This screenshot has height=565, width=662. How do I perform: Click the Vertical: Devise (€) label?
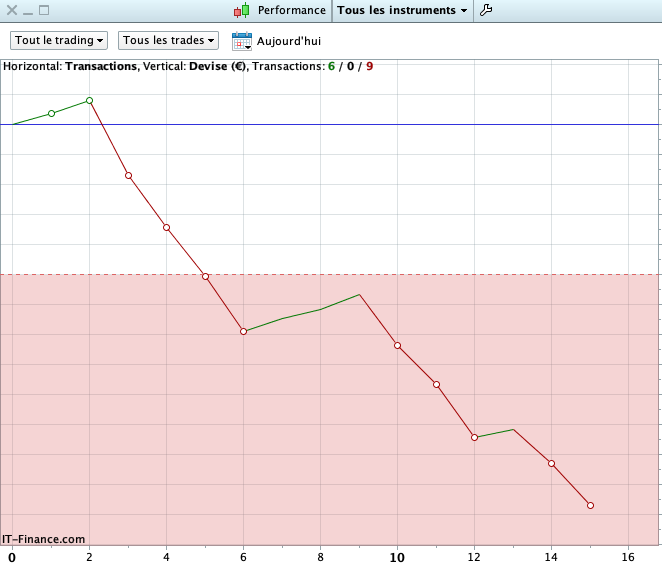(x=196, y=66)
